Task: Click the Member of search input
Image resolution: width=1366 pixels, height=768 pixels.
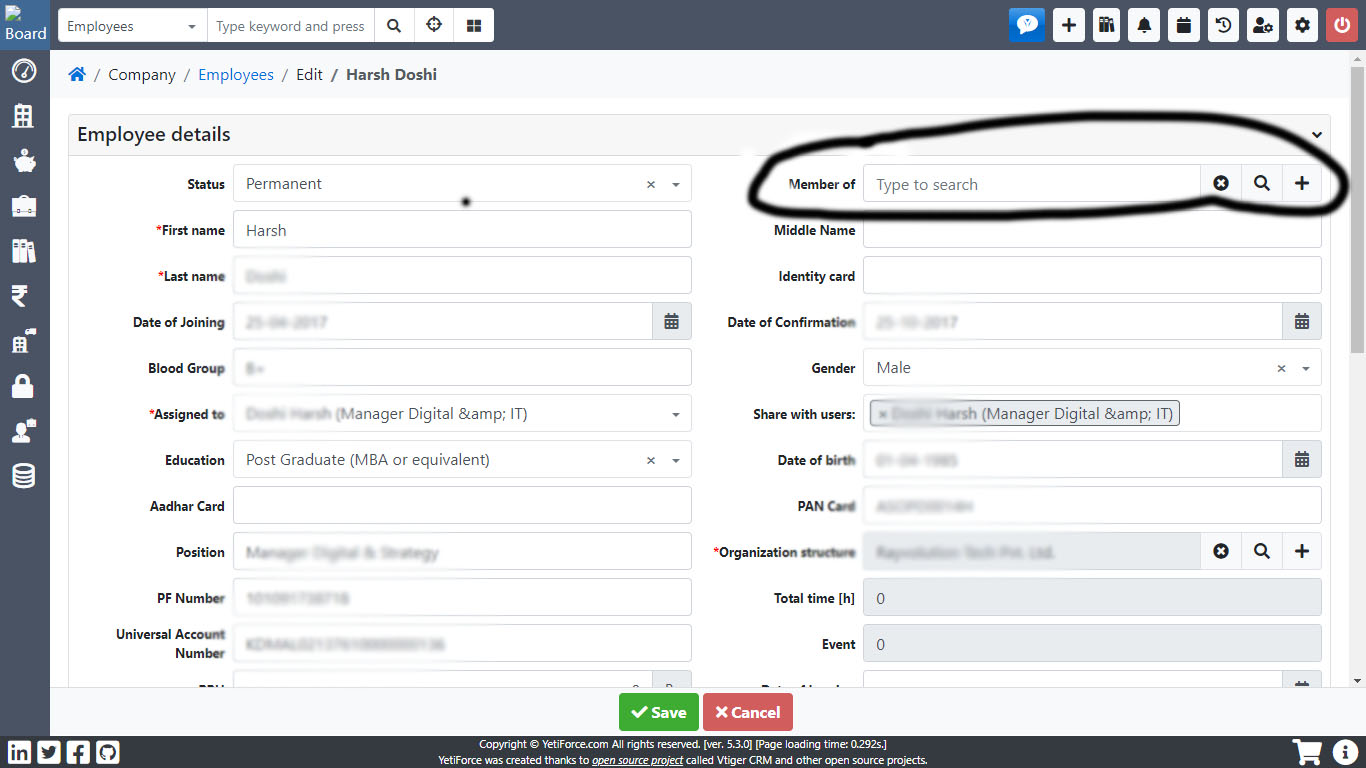Action: (x=1032, y=184)
